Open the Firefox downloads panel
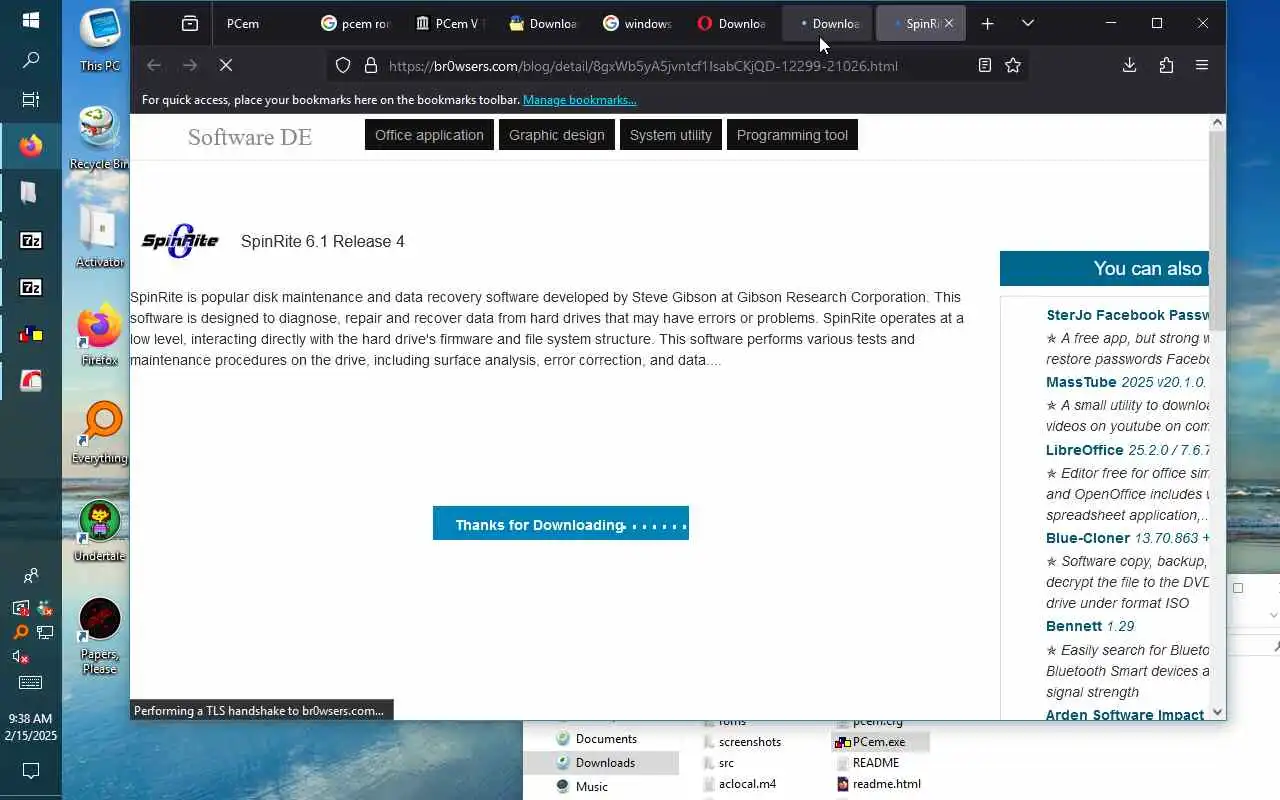1280x800 pixels. 1129,65
